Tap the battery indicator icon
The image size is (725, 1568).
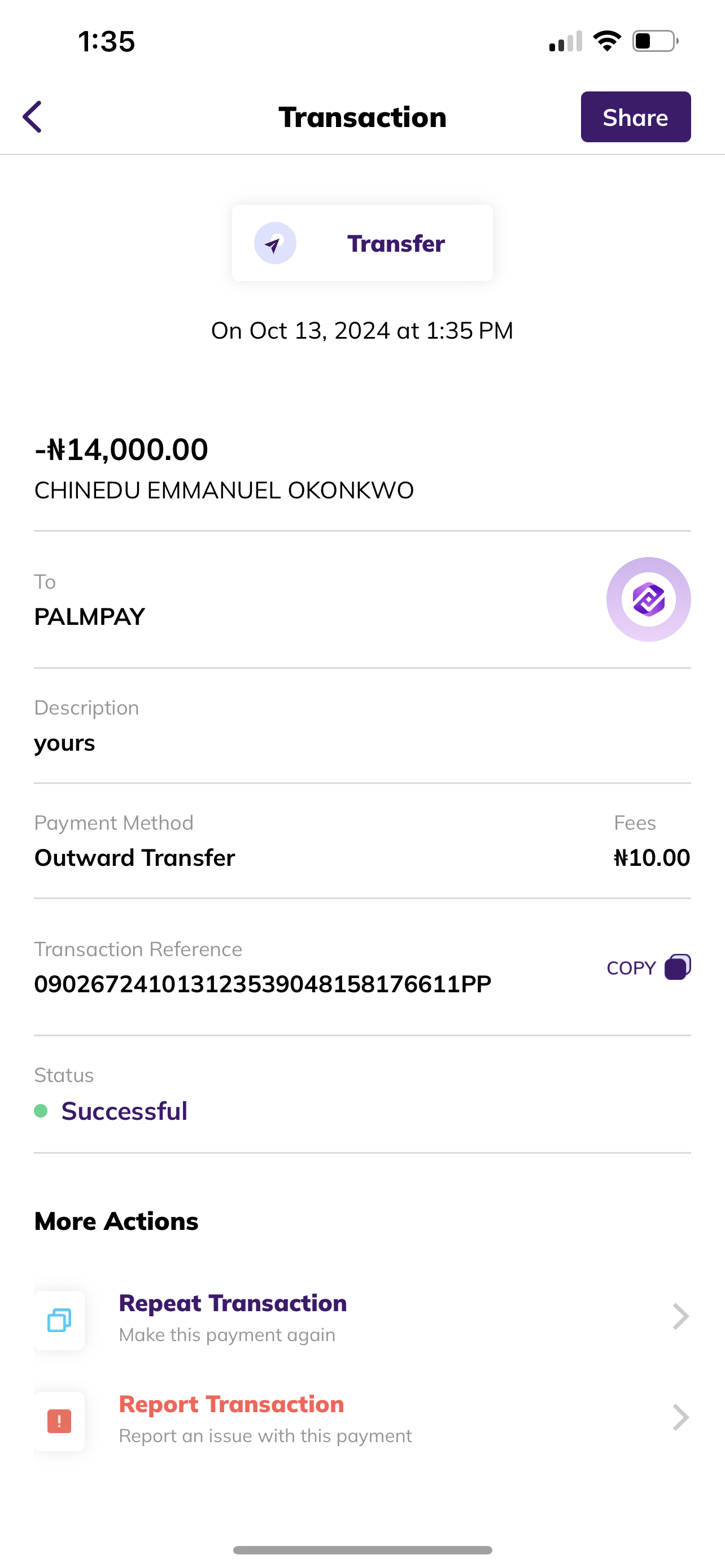click(655, 41)
